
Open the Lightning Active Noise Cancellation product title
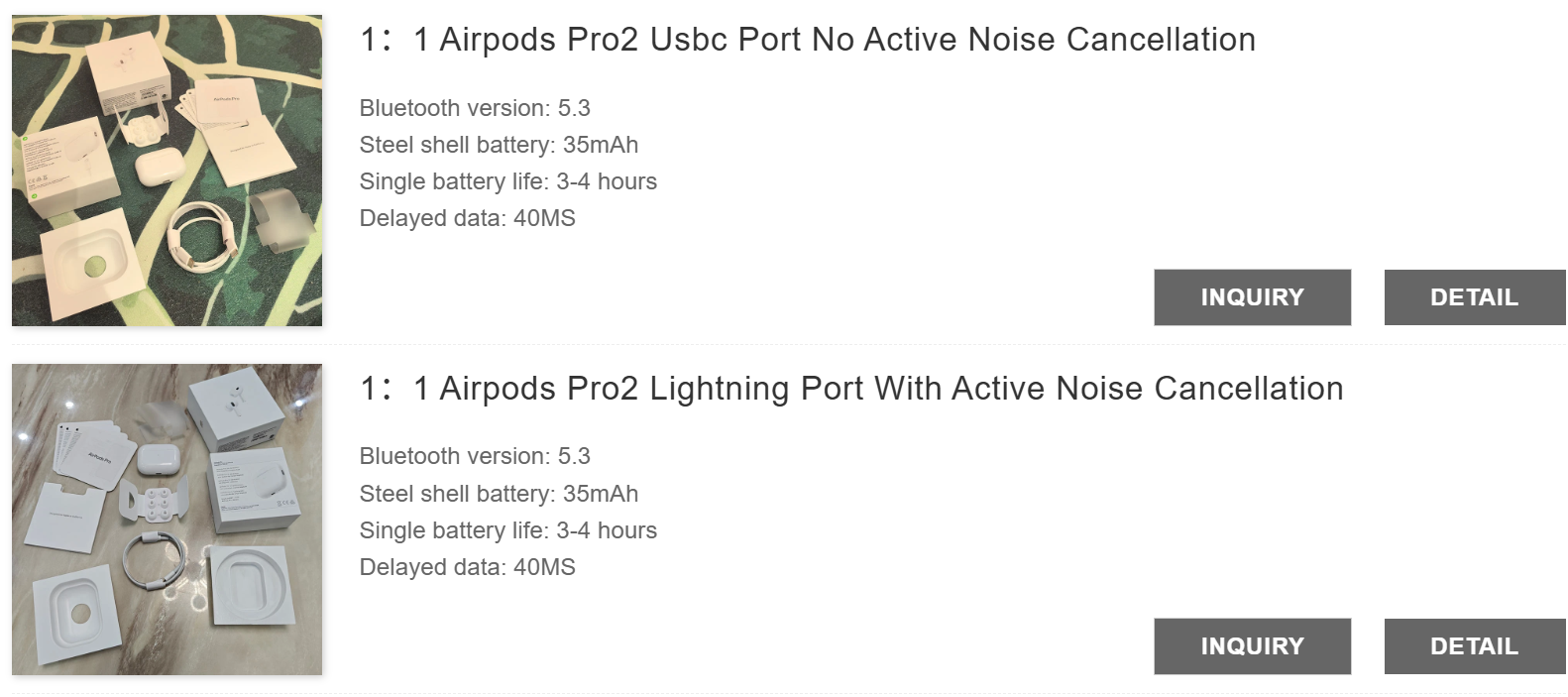tap(850, 388)
